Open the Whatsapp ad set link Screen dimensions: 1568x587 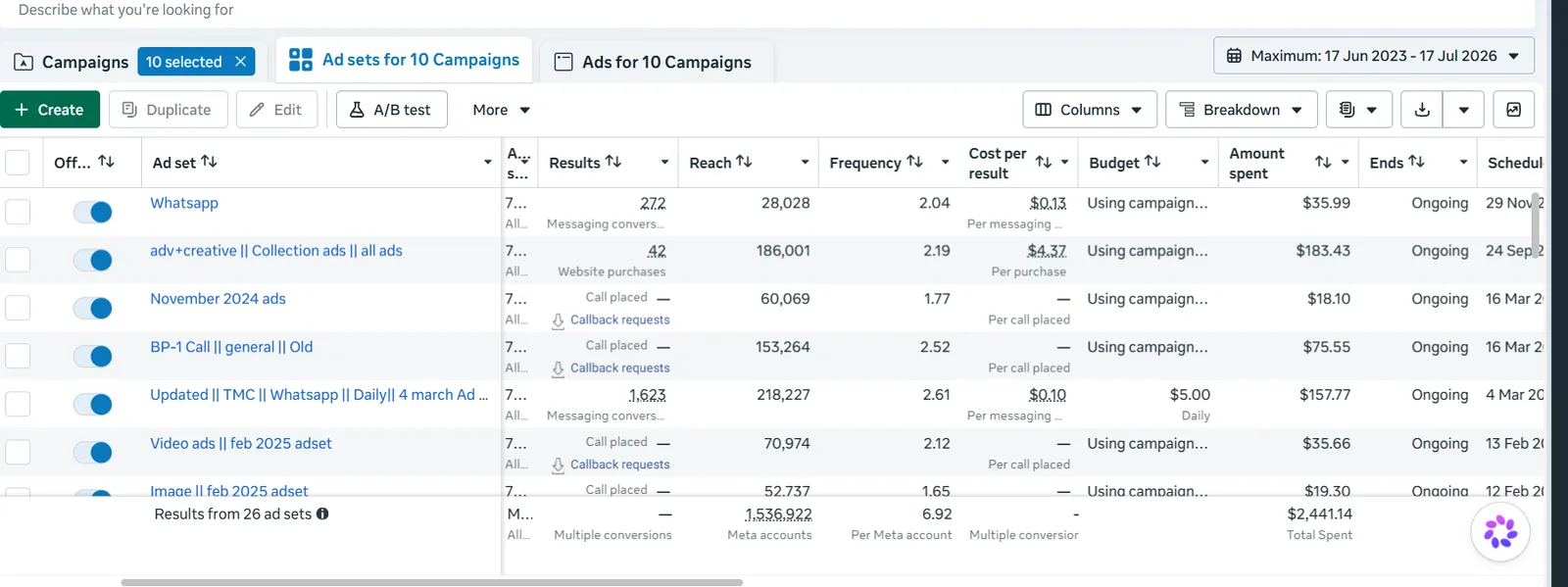point(184,203)
